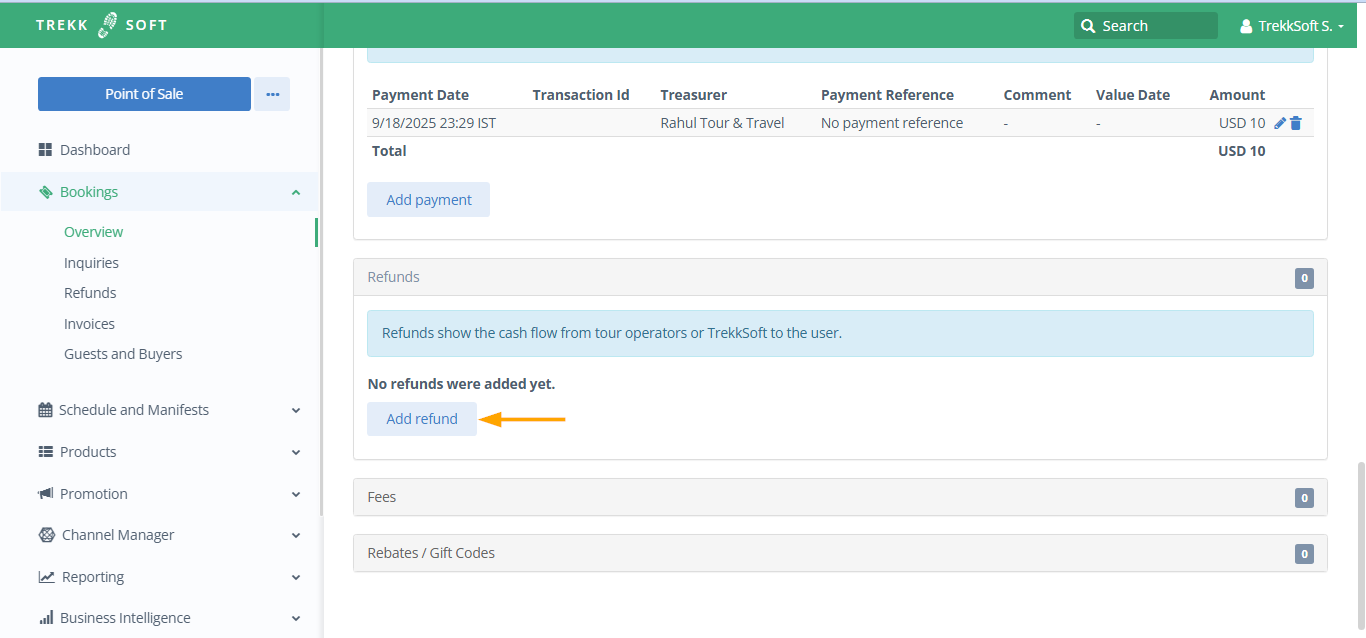The image size is (1366, 638).
Task: Click the Add payment button
Action: click(428, 200)
